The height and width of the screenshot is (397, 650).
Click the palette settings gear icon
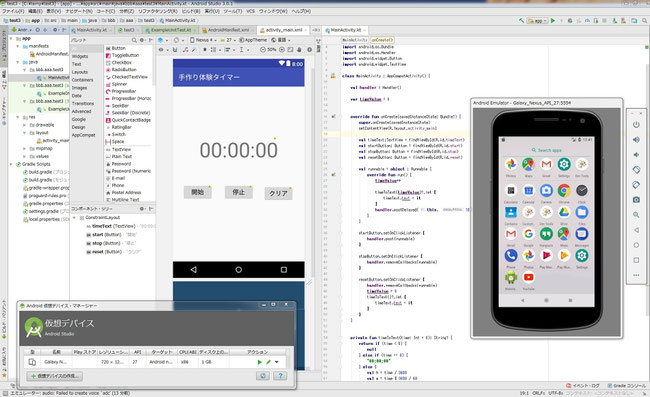click(142, 40)
